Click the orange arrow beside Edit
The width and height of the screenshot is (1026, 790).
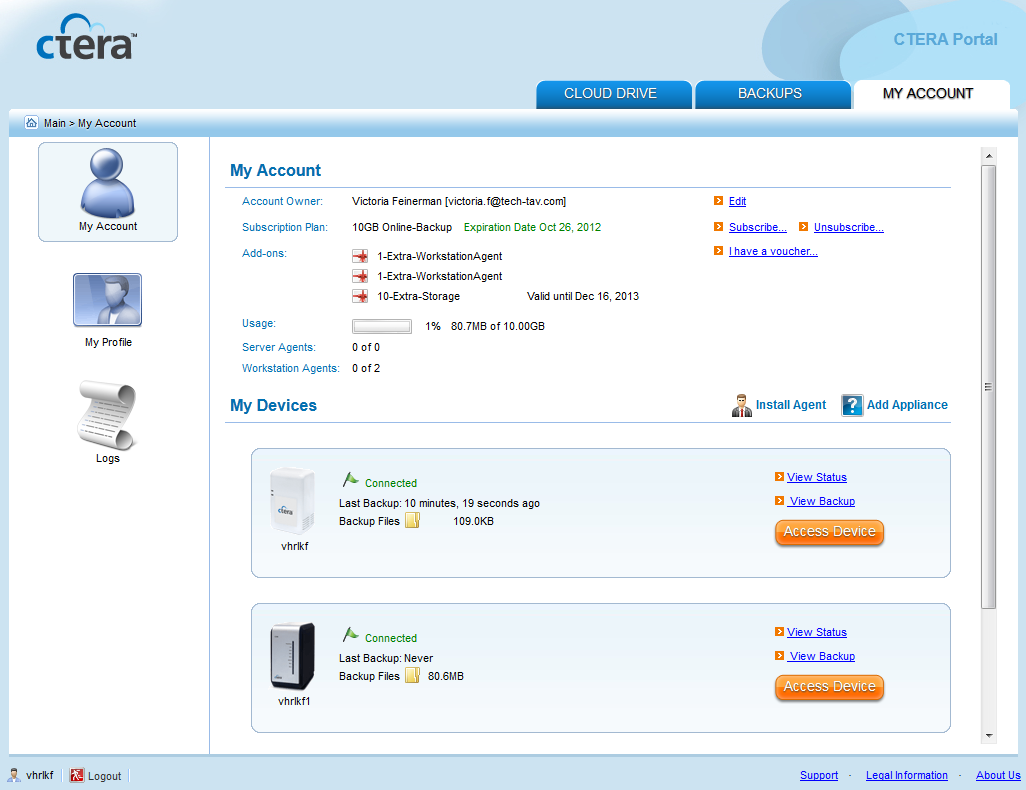(x=718, y=201)
